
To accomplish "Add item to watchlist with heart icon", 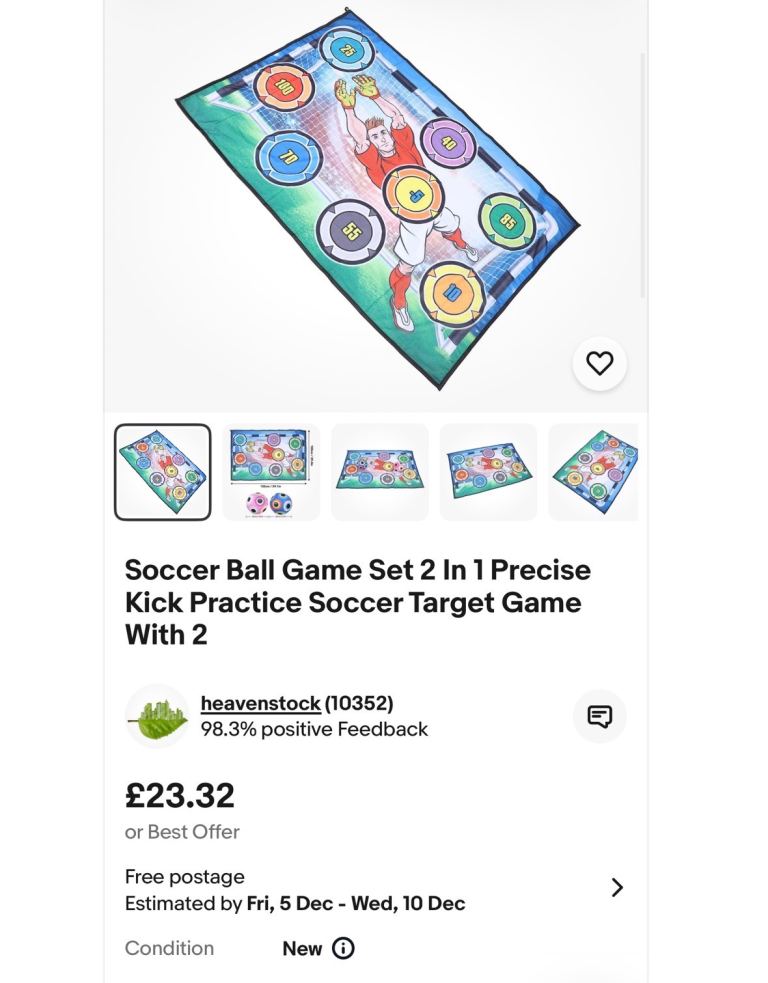I will pos(599,364).
